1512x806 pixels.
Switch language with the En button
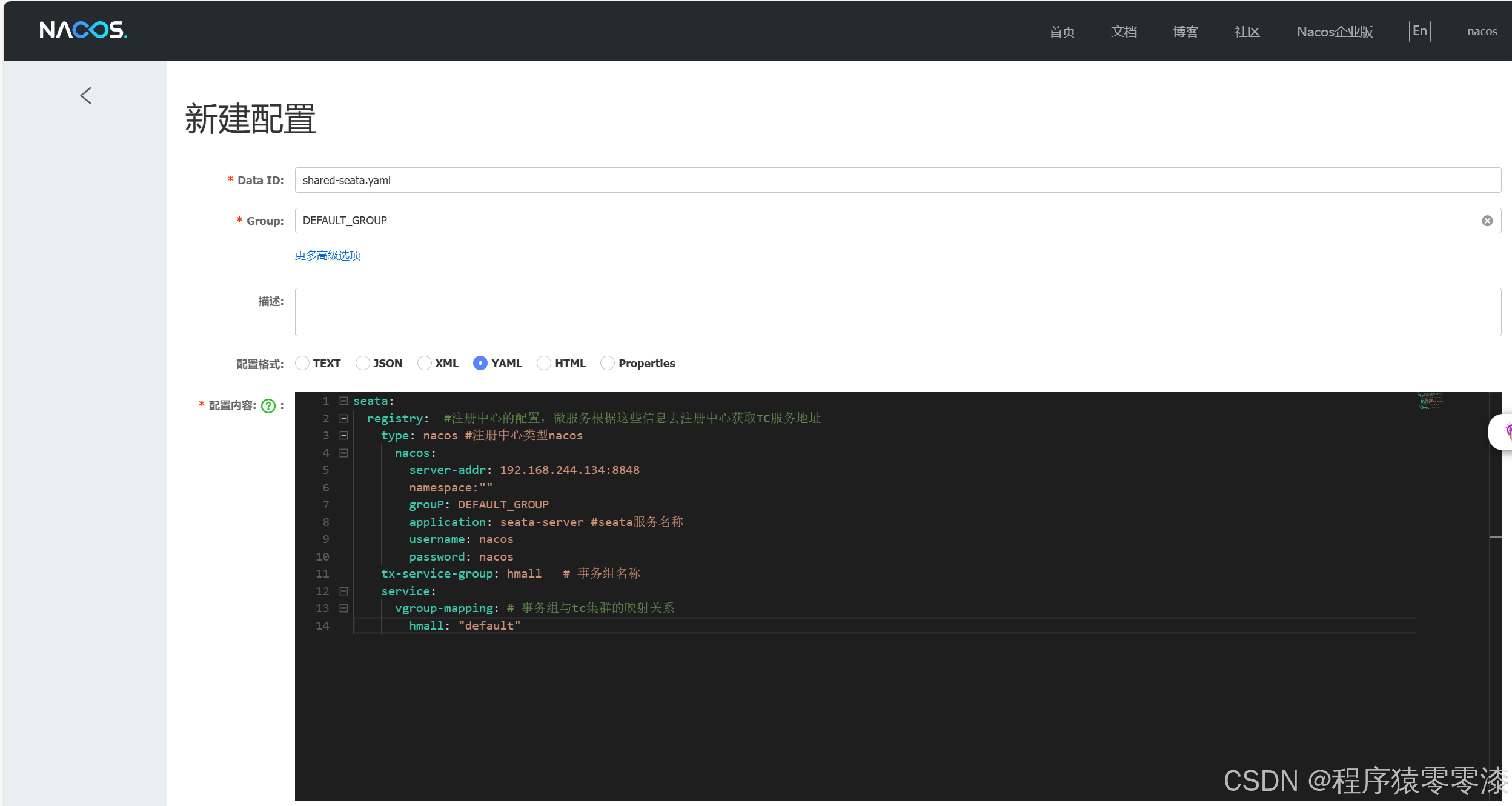(1419, 31)
